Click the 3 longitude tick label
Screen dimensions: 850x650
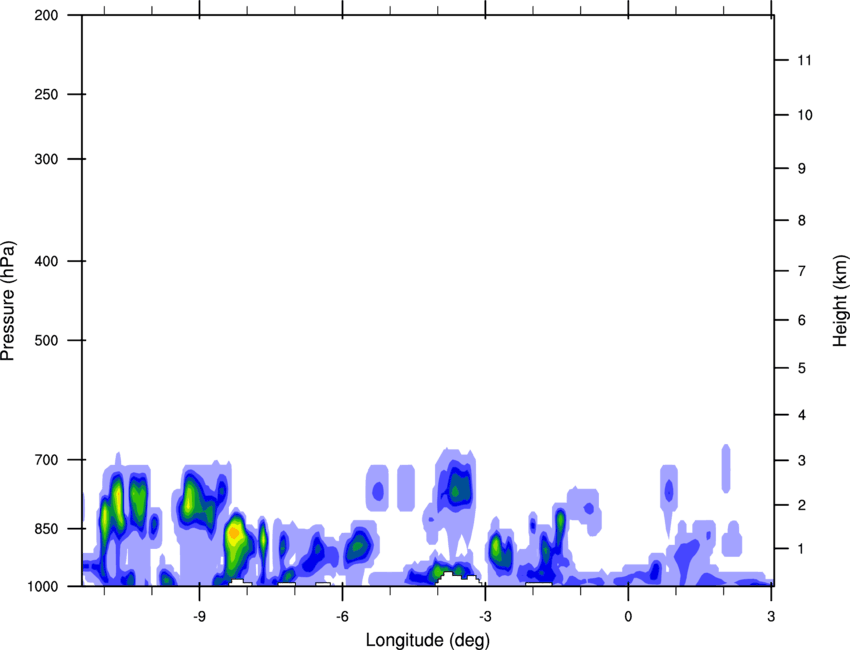click(x=771, y=616)
